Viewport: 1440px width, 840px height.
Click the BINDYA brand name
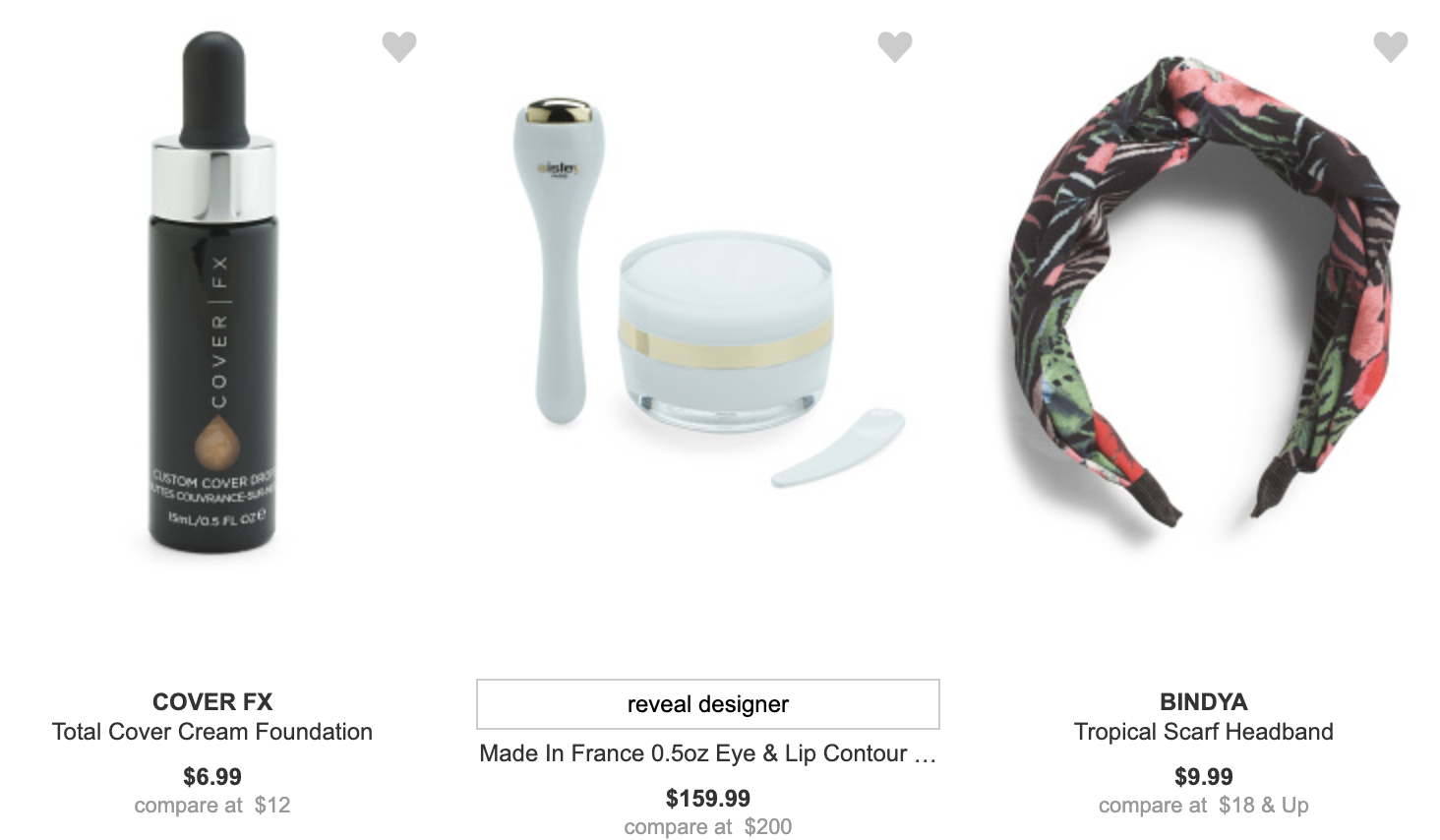click(x=1204, y=701)
